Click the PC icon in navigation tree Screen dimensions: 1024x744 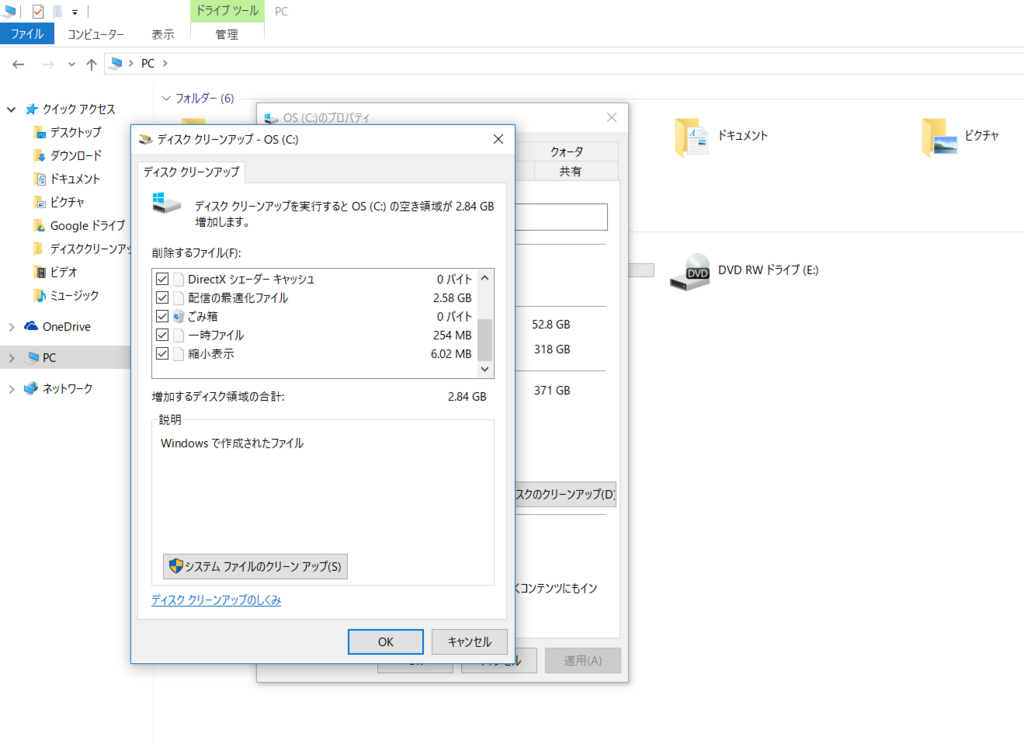[x=33, y=357]
